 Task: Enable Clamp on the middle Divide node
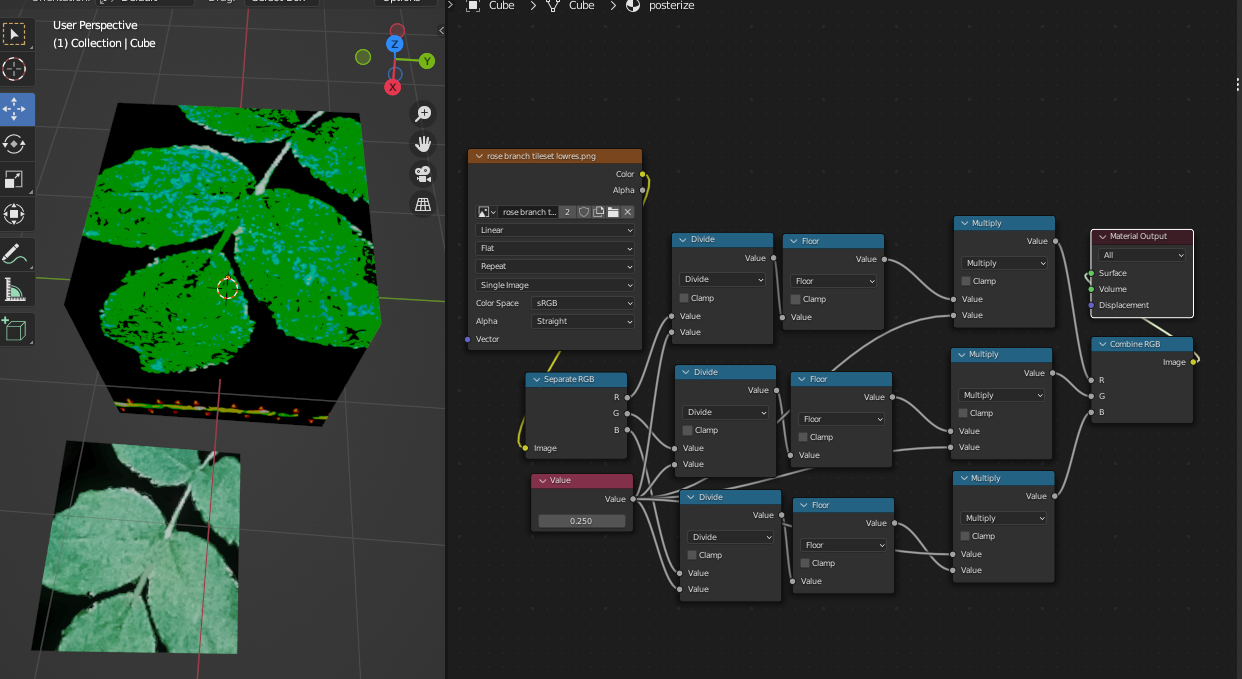pyautogui.click(x=687, y=430)
